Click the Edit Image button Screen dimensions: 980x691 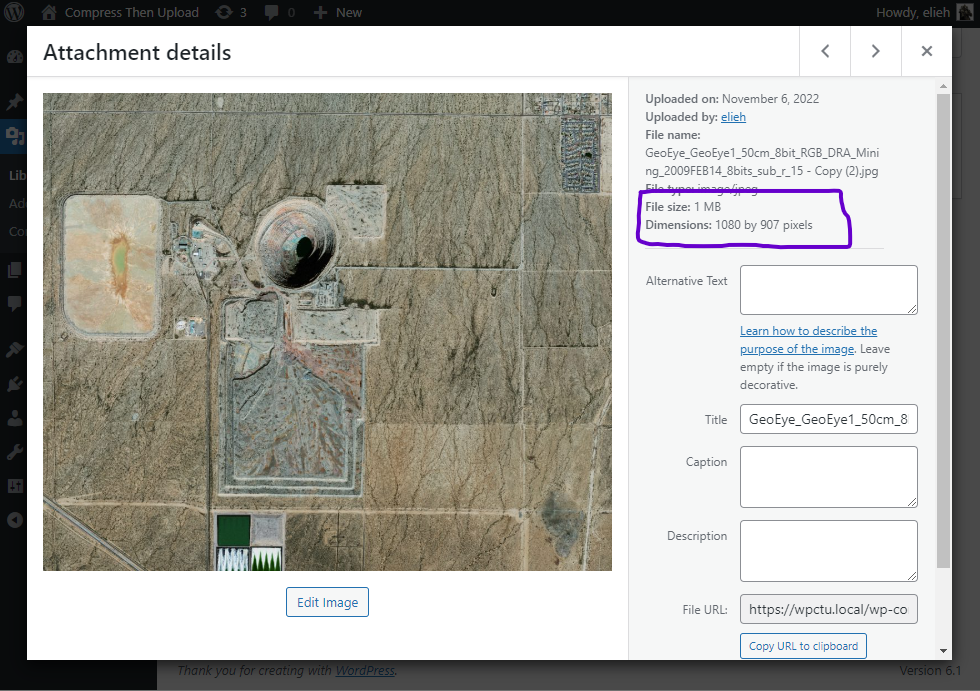[328, 602]
